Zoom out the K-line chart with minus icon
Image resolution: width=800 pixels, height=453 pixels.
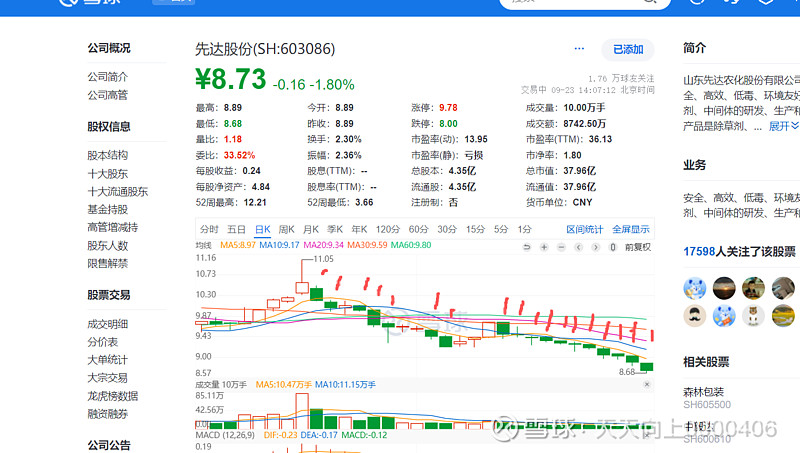click(561, 247)
